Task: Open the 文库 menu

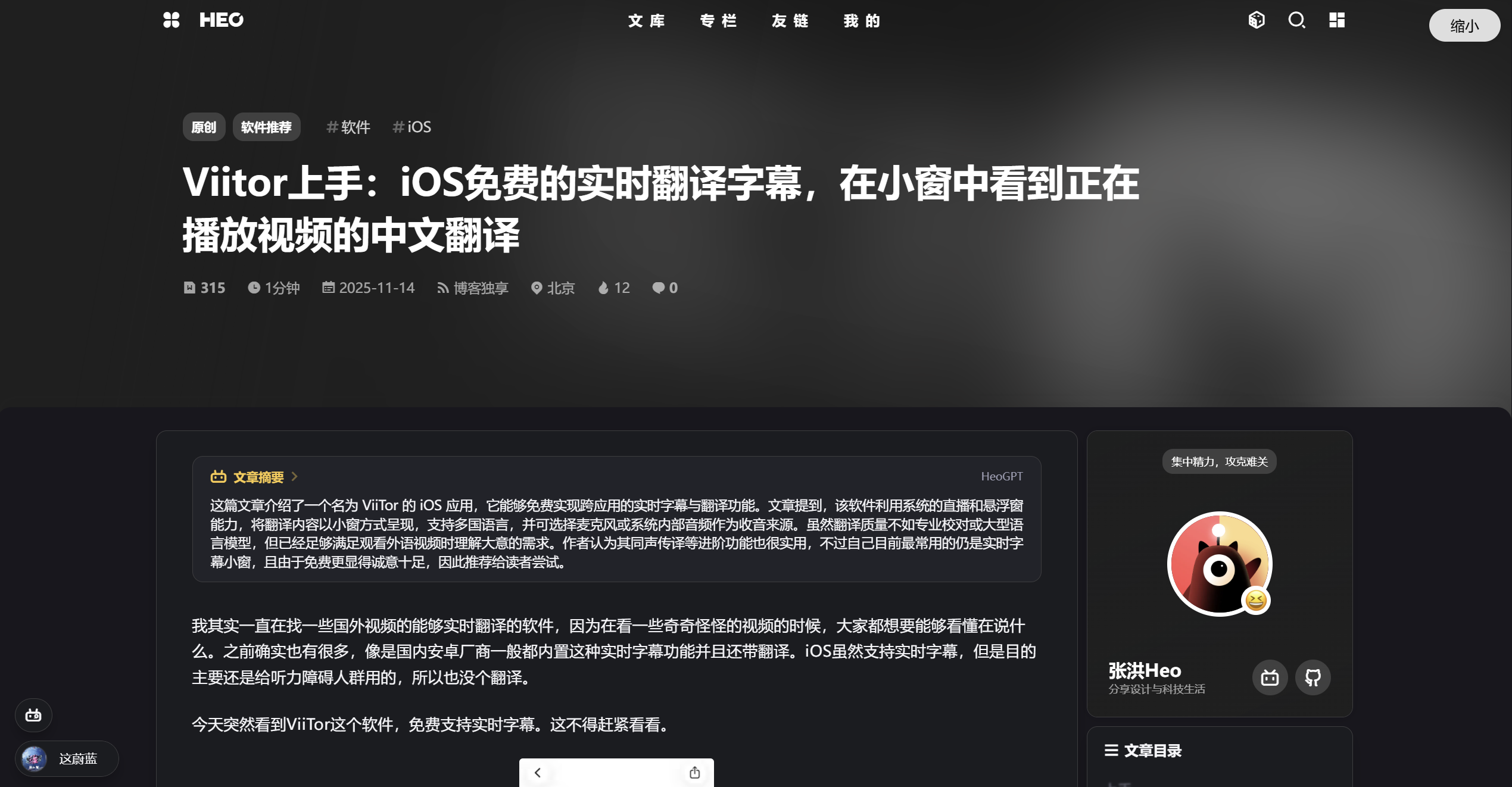Action: coord(646,21)
